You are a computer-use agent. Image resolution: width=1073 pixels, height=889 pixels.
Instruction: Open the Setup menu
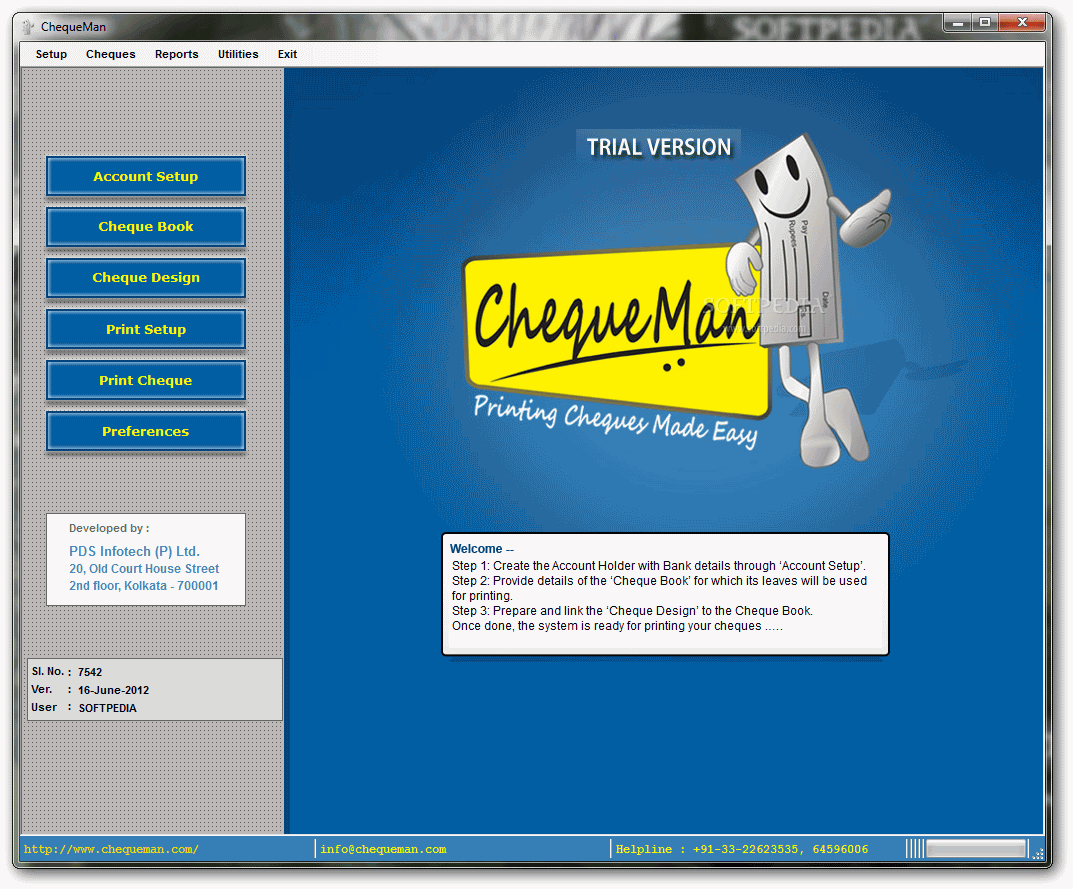pos(51,54)
